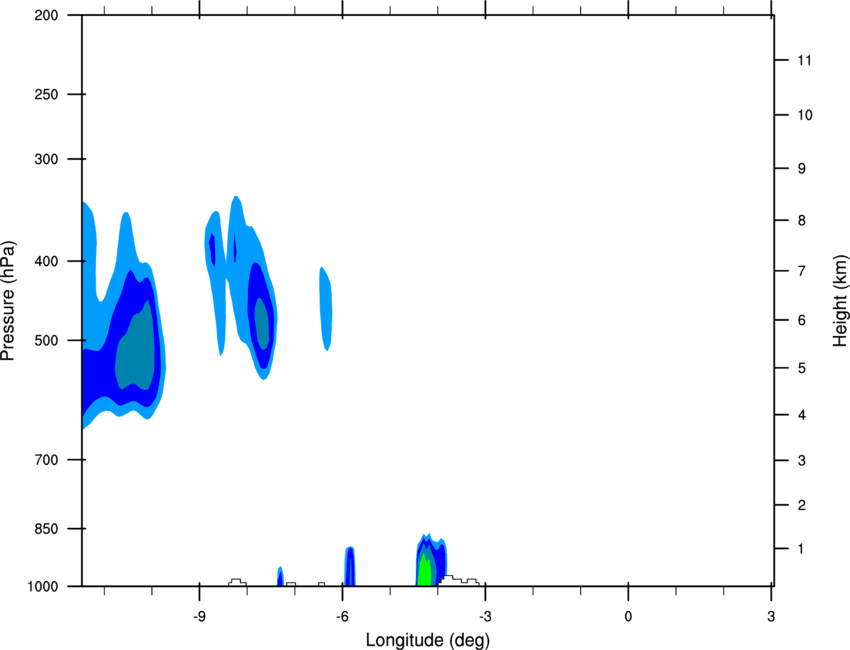Click pressure tick label 1000
This screenshot has width=850, height=650.
pyautogui.click(x=43, y=587)
